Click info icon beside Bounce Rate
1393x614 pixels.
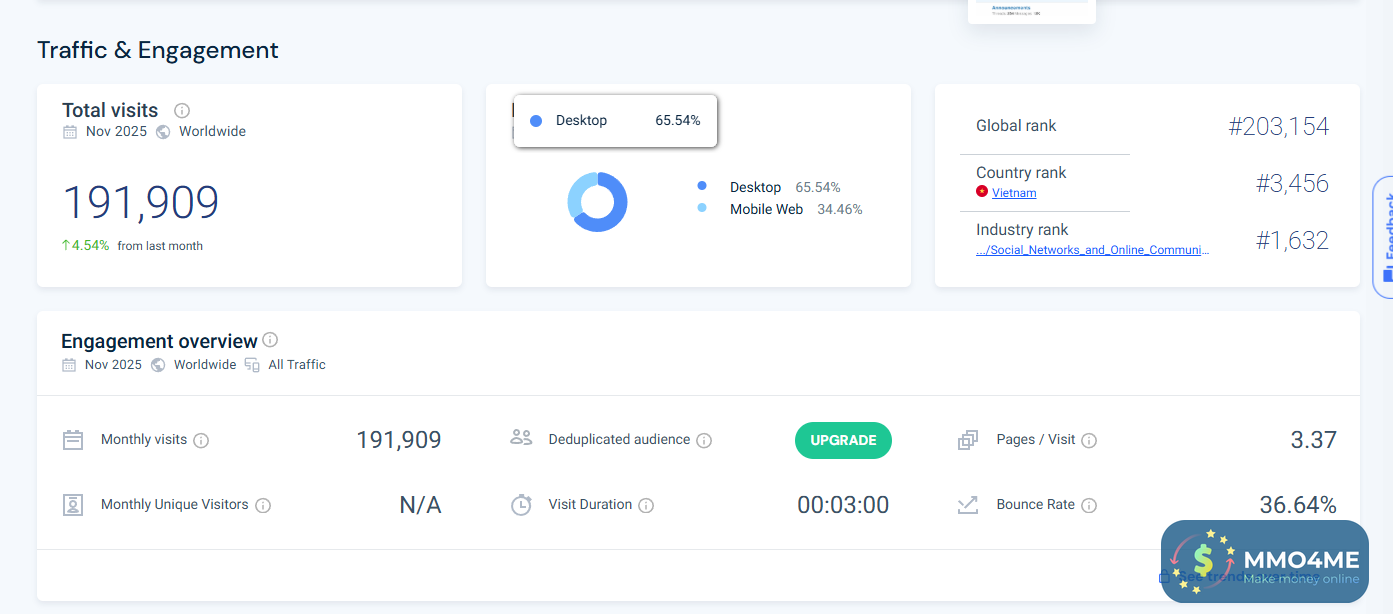click(1089, 505)
